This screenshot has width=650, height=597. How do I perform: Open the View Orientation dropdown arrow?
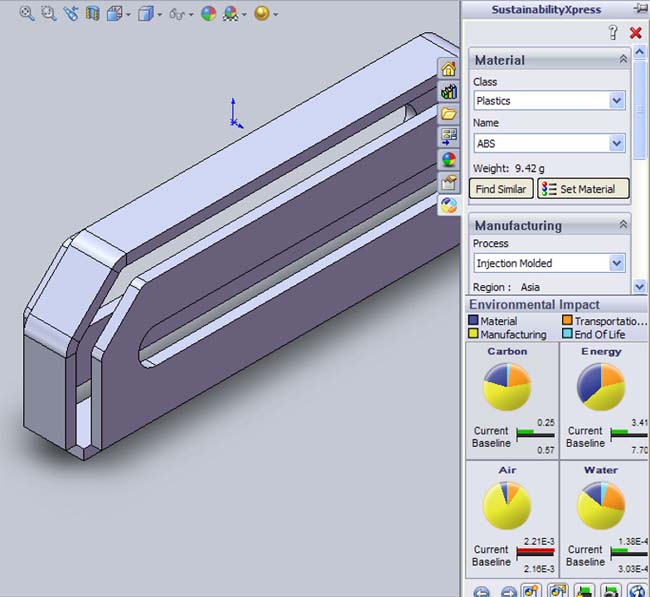coord(128,15)
